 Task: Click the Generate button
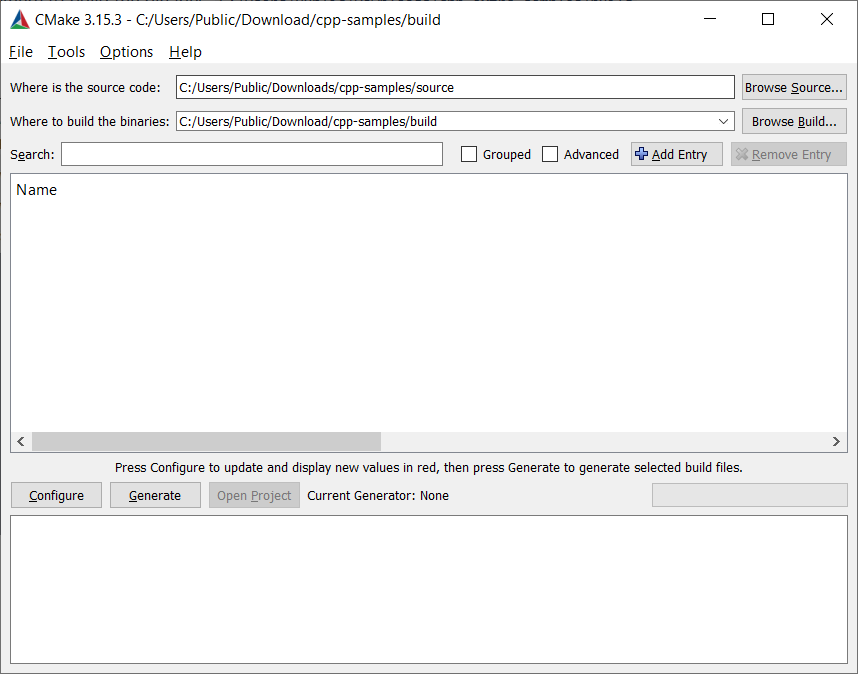[x=155, y=495]
